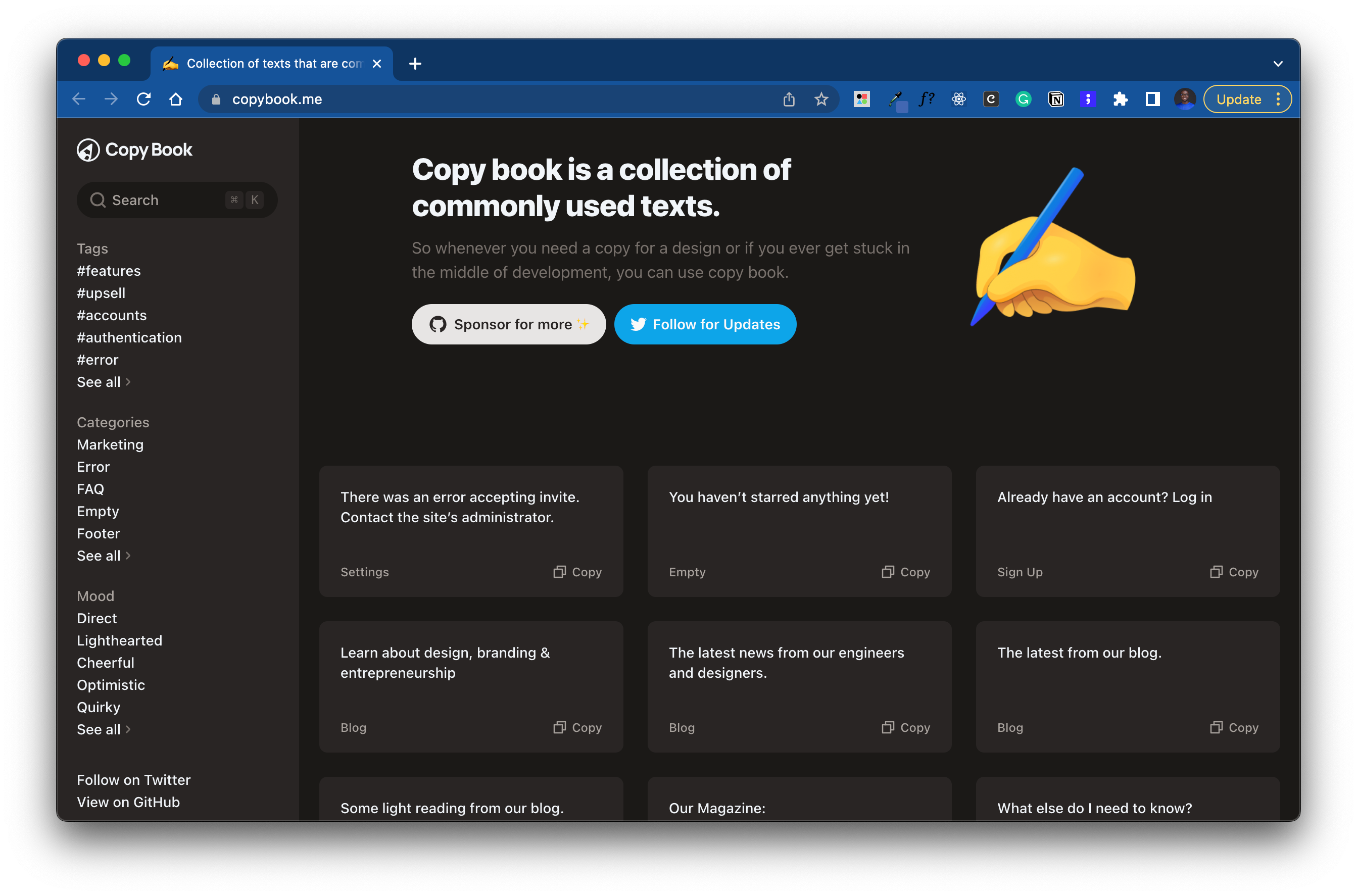
Task: Go back with the browser back arrow
Action: pos(79,99)
